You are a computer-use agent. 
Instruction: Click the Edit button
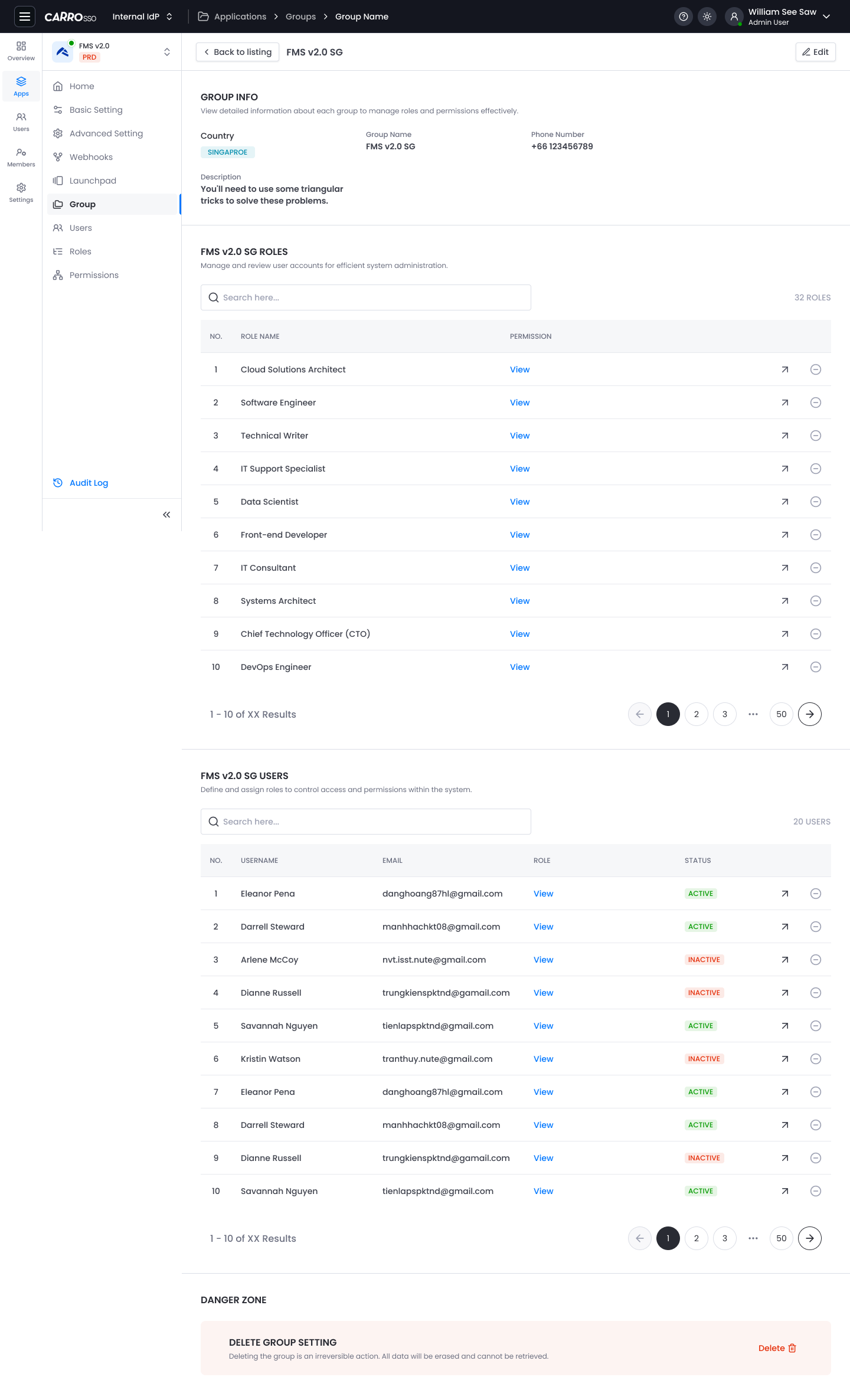click(x=815, y=52)
